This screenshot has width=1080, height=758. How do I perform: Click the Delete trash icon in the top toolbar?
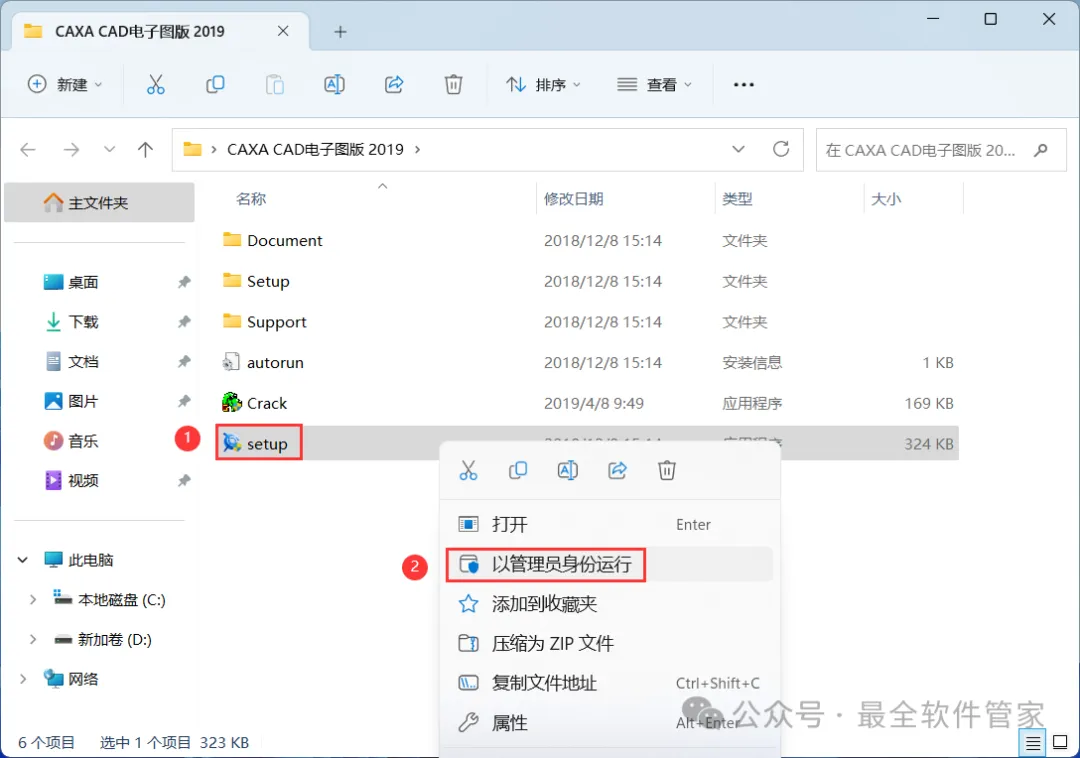[x=453, y=85]
